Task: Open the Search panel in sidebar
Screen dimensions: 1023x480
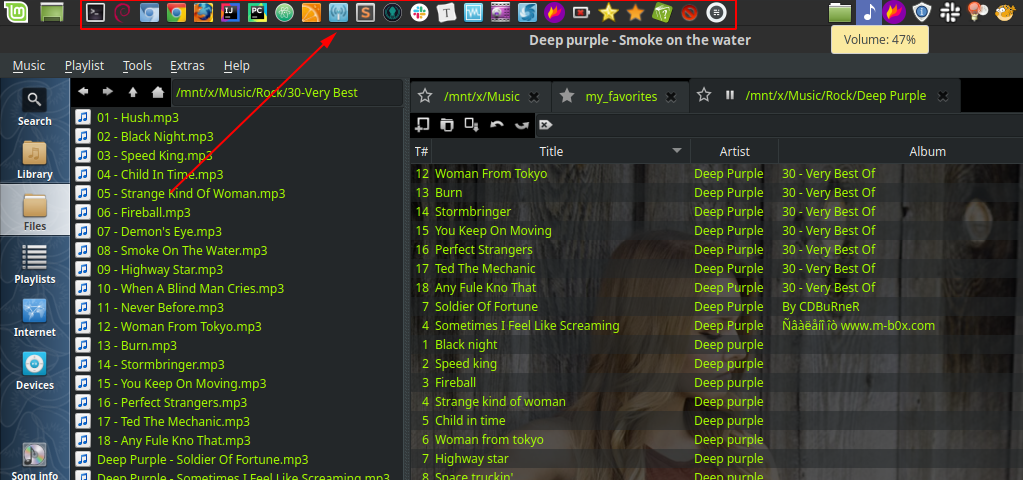Action: point(34,108)
